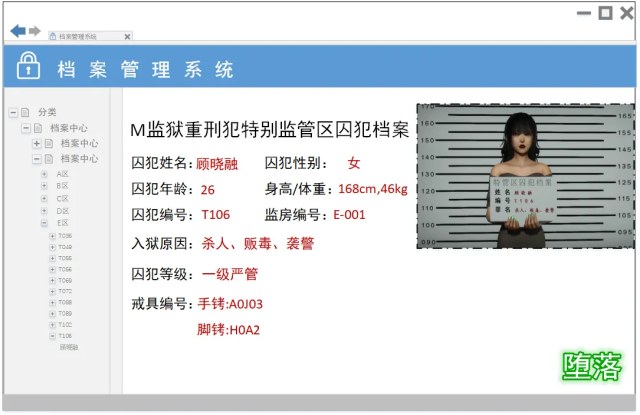Screen dimensions: 640x415
Task: Expand the A区 tree node
Action: tap(44, 173)
